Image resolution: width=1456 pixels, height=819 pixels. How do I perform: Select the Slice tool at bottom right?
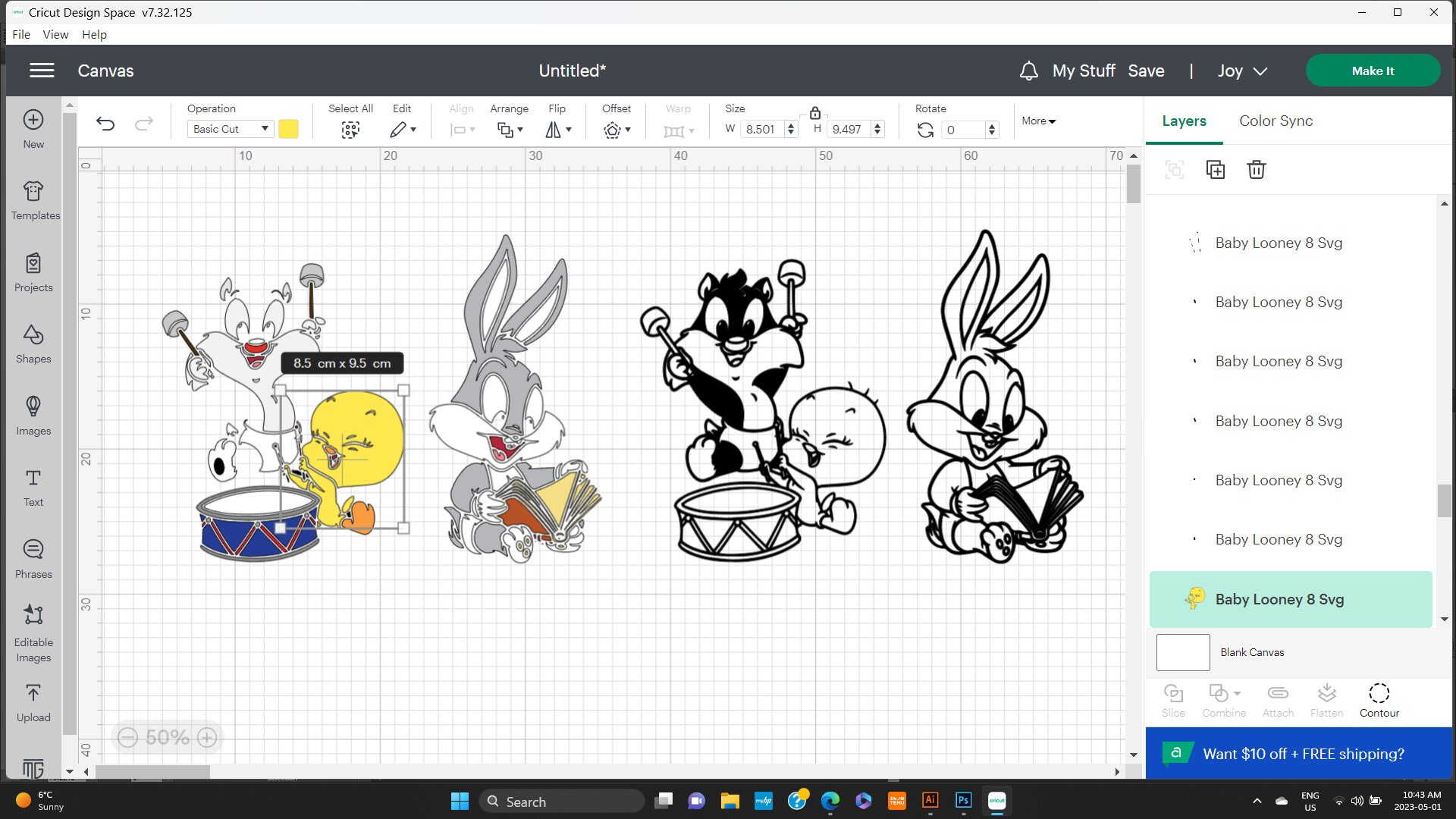[1172, 698]
